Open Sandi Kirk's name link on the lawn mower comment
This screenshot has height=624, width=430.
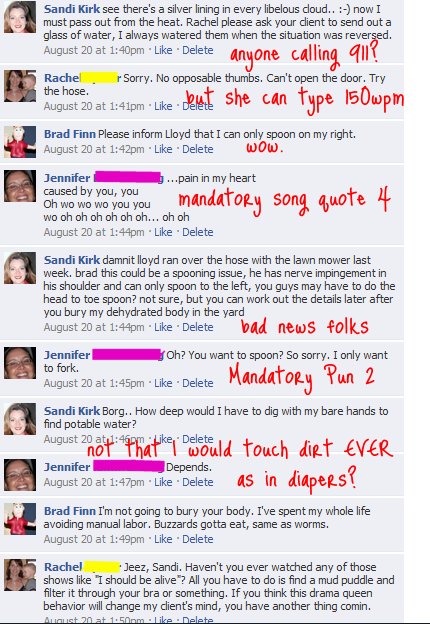pyautogui.click(x=72, y=260)
